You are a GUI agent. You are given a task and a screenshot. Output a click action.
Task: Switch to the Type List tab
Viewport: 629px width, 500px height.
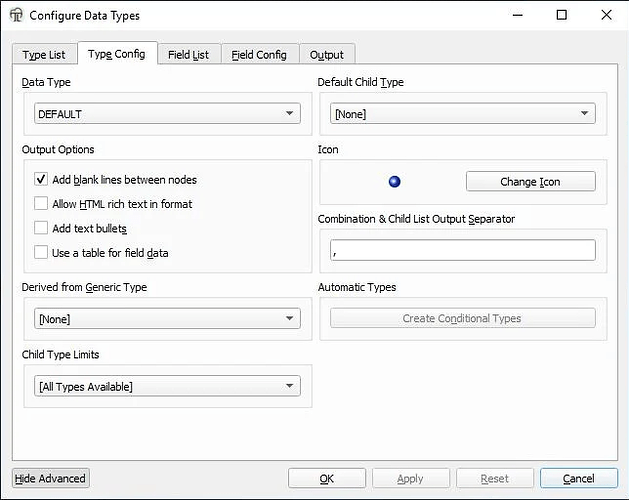44,55
